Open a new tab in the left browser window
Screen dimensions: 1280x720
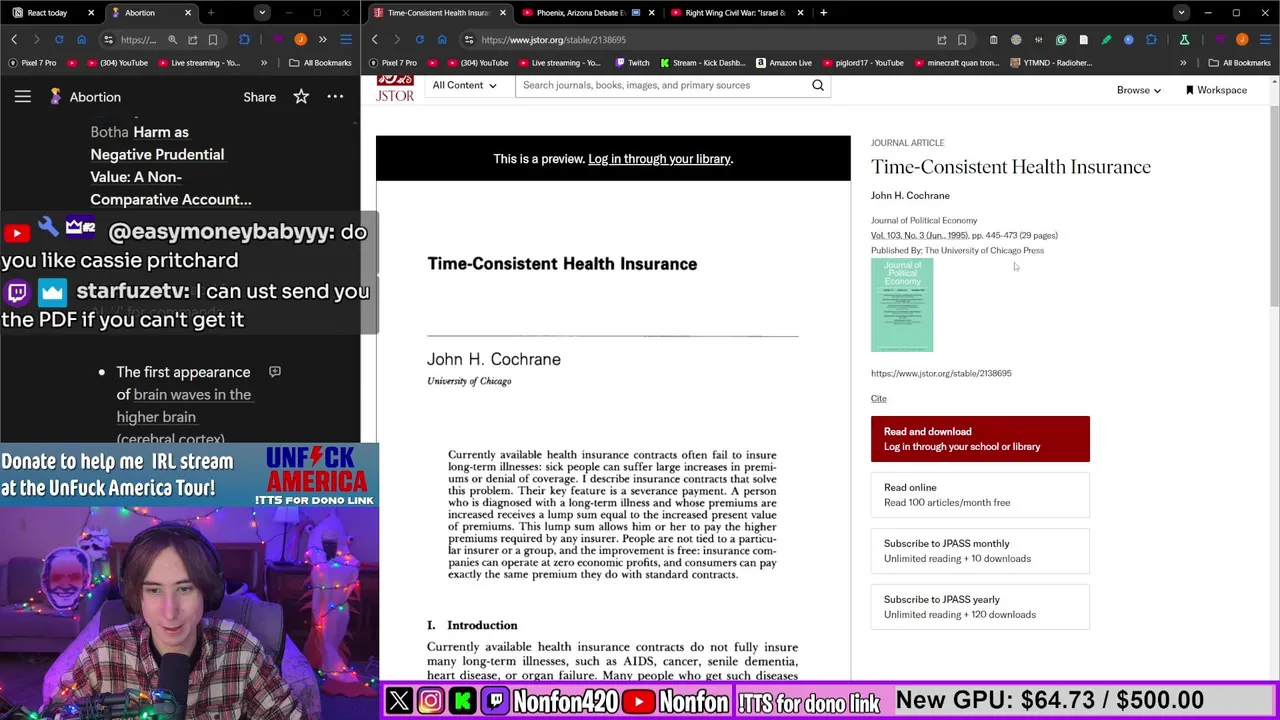[x=211, y=13]
